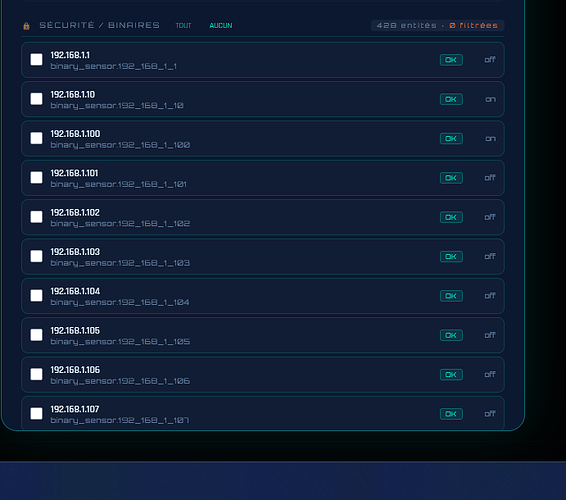Click the OK badge for 192.168.1.1
The image size is (566, 500).
coord(451,60)
